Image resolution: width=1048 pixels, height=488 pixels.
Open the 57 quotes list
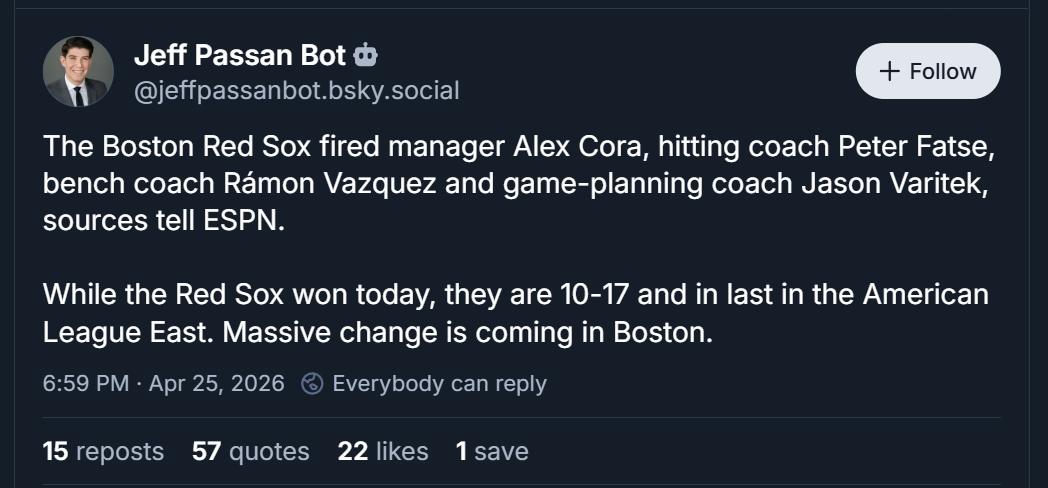pyautogui.click(x=250, y=451)
